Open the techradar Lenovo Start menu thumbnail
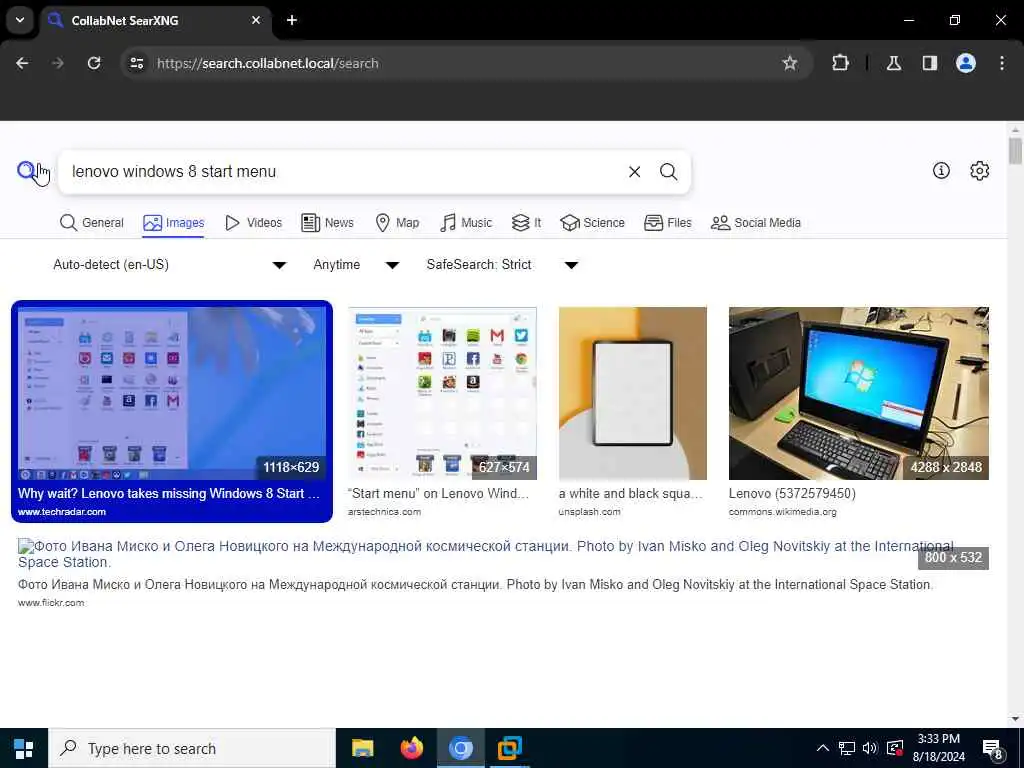Image resolution: width=1024 pixels, height=768 pixels. [172, 393]
